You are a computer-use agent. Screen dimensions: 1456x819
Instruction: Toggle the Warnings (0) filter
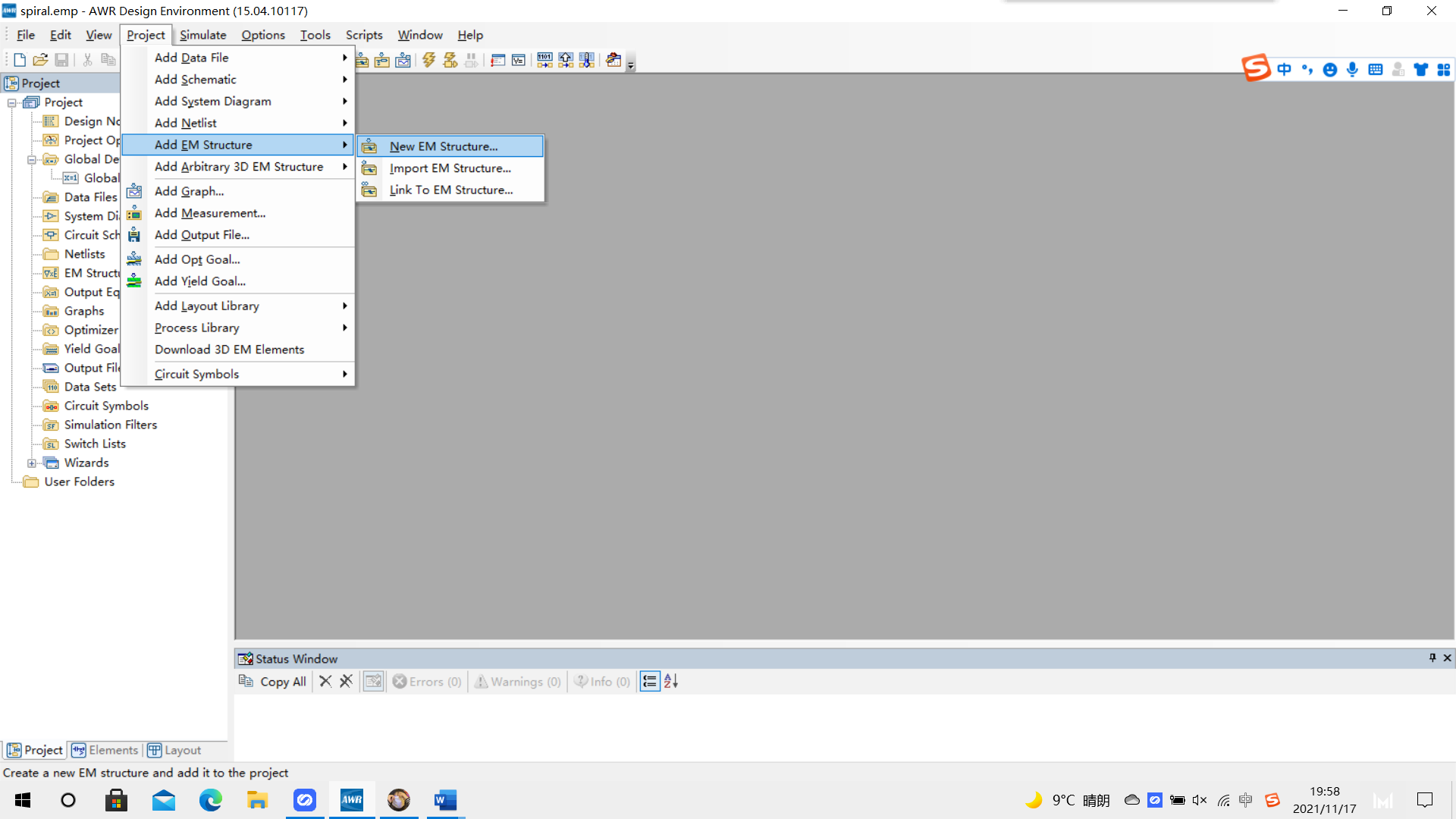pos(518,682)
